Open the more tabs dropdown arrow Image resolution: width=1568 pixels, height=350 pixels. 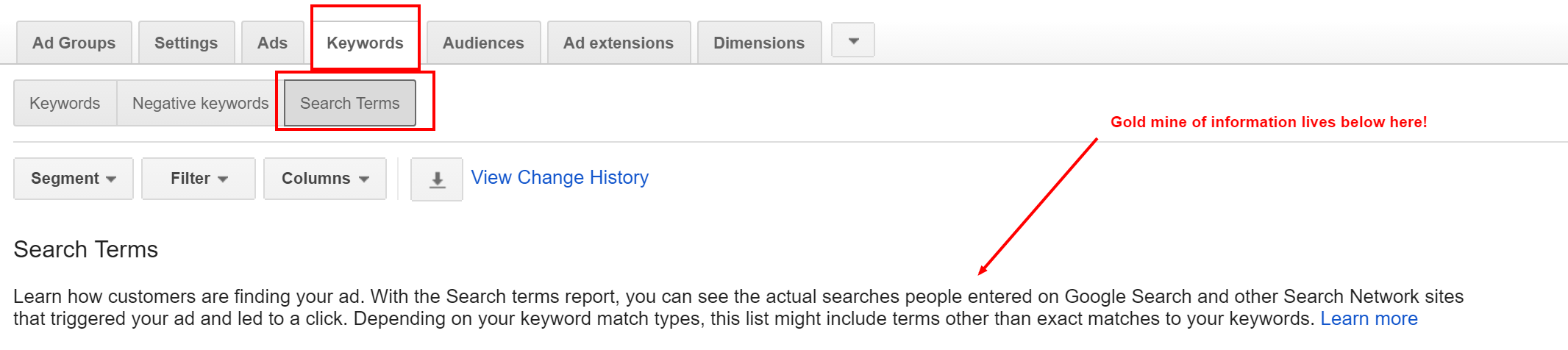point(853,40)
